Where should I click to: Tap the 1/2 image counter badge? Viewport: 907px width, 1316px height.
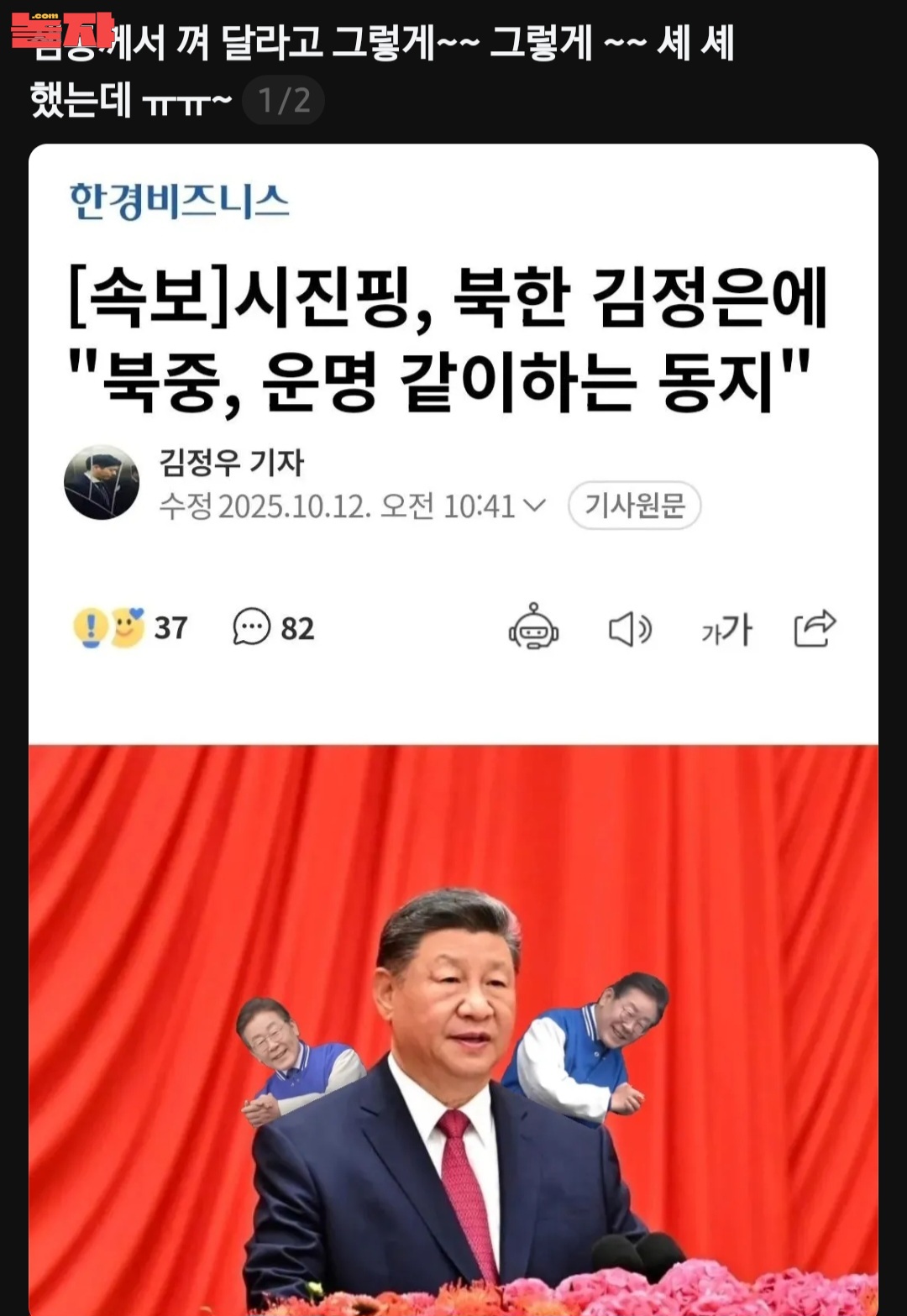pos(284,101)
